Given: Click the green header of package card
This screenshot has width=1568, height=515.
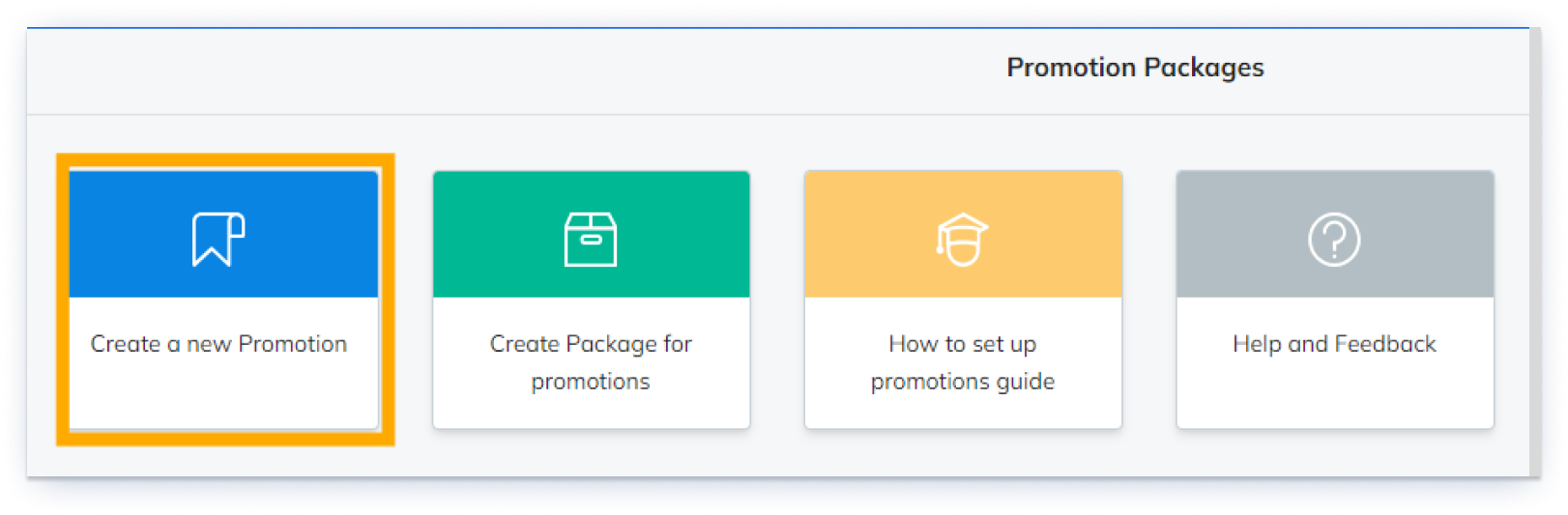Looking at the screenshot, I should point(591,234).
